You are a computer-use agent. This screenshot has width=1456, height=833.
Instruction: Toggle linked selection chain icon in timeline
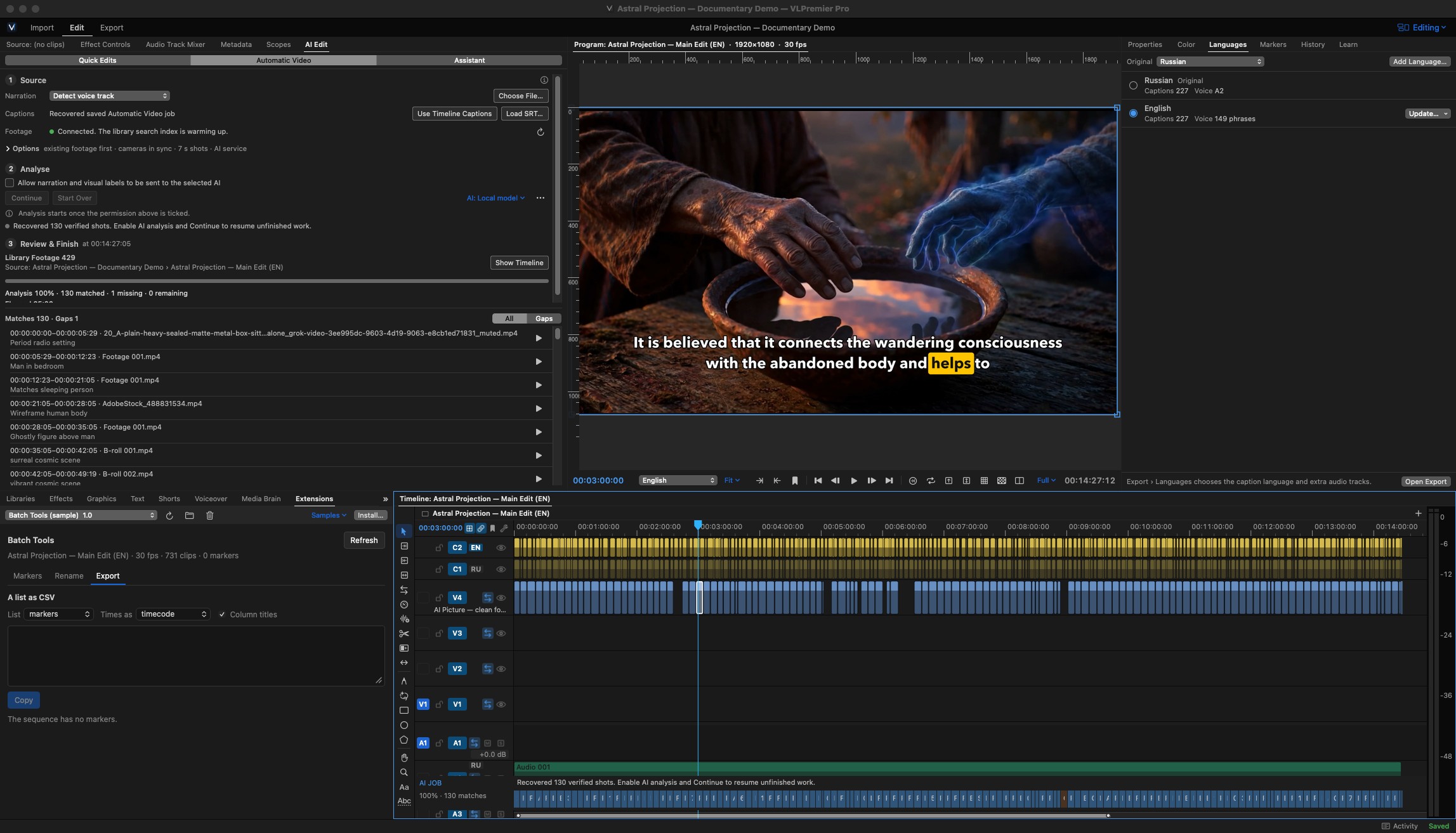pos(481,528)
